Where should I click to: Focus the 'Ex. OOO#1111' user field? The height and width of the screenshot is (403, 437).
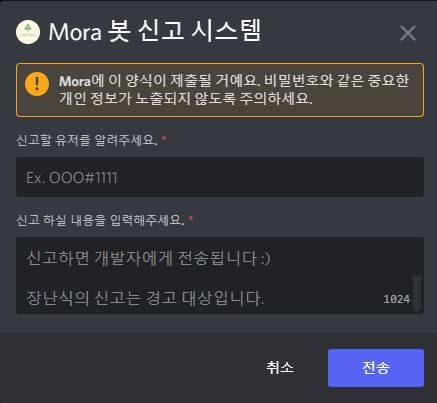tap(220, 177)
